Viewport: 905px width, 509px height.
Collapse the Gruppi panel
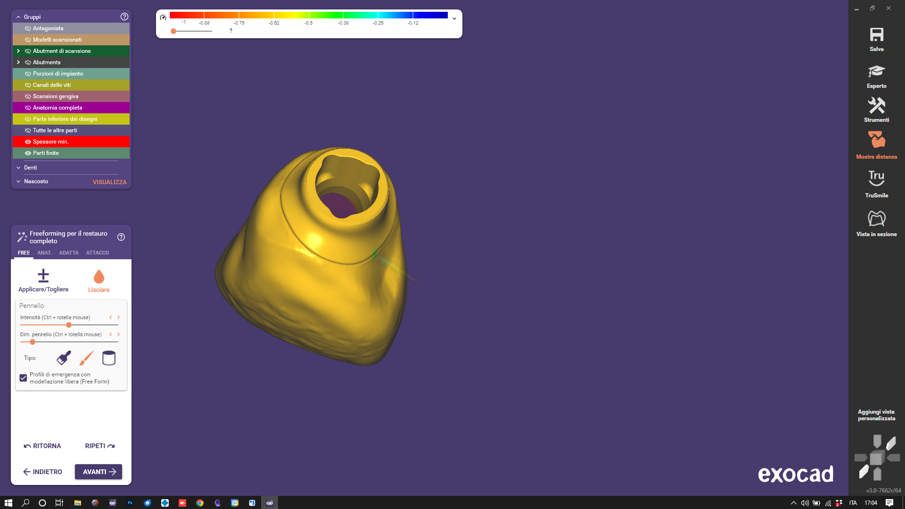click(x=18, y=17)
